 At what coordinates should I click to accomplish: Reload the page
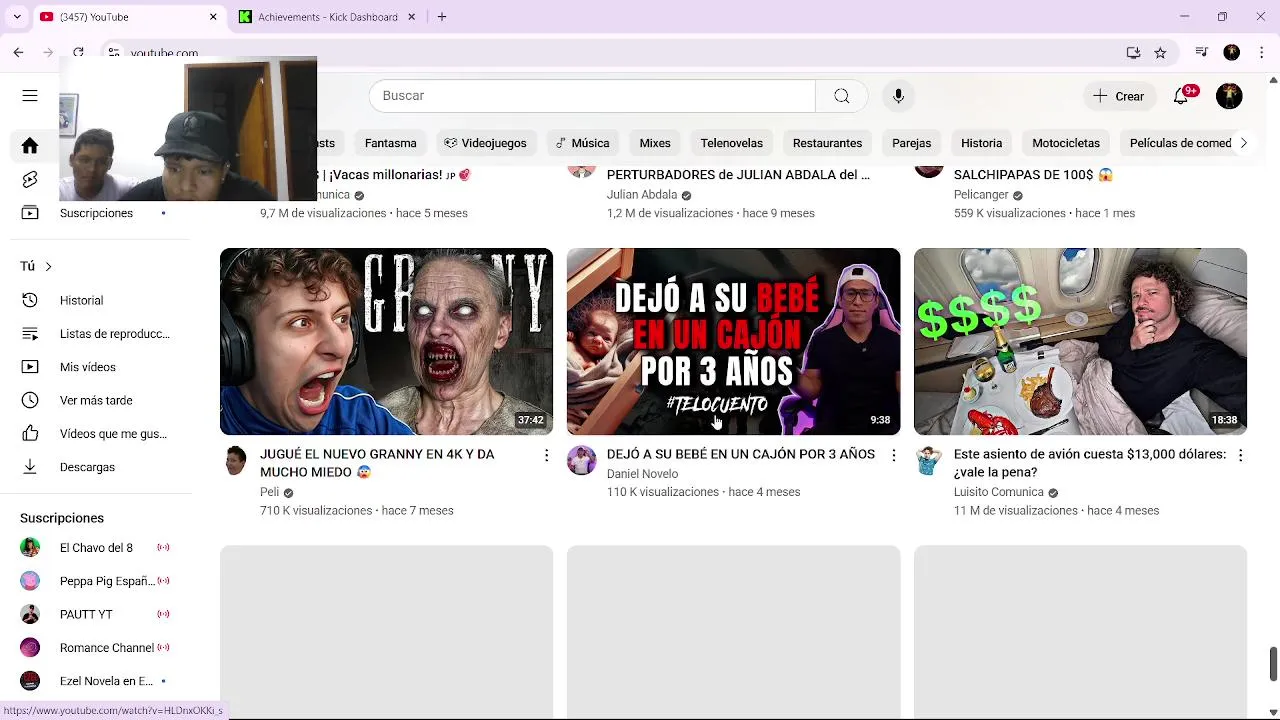[x=78, y=52]
